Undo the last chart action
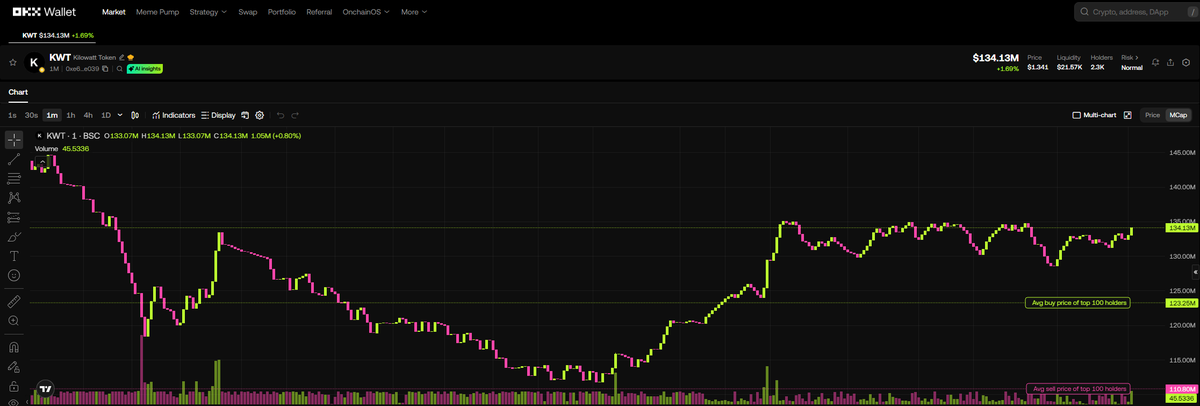This screenshot has height=406, width=1200. (x=281, y=115)
